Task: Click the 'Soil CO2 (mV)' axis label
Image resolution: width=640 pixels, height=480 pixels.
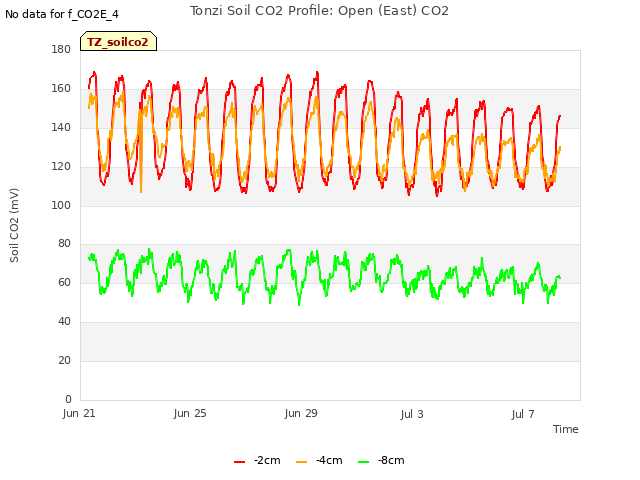Action: 14,225
